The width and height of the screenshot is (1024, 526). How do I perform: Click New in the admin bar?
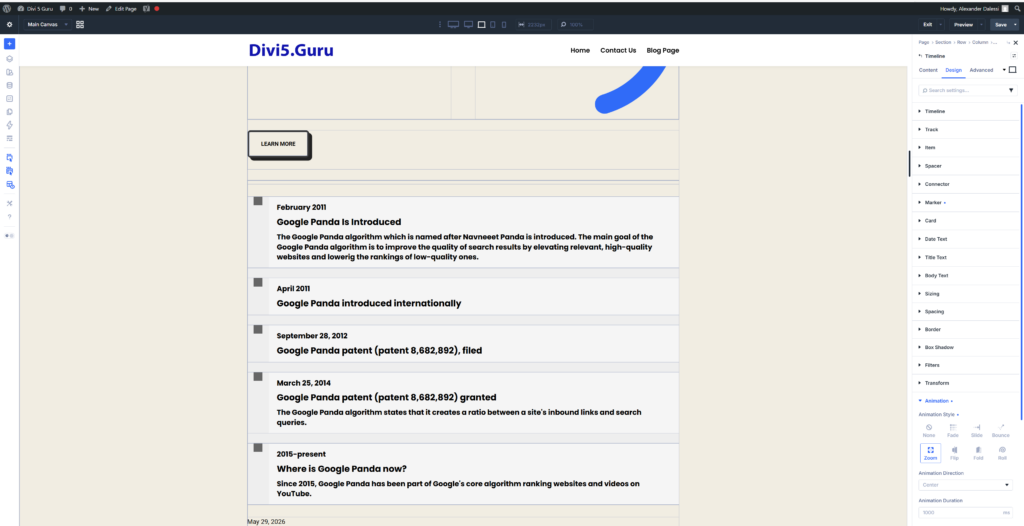click(89, 8)
